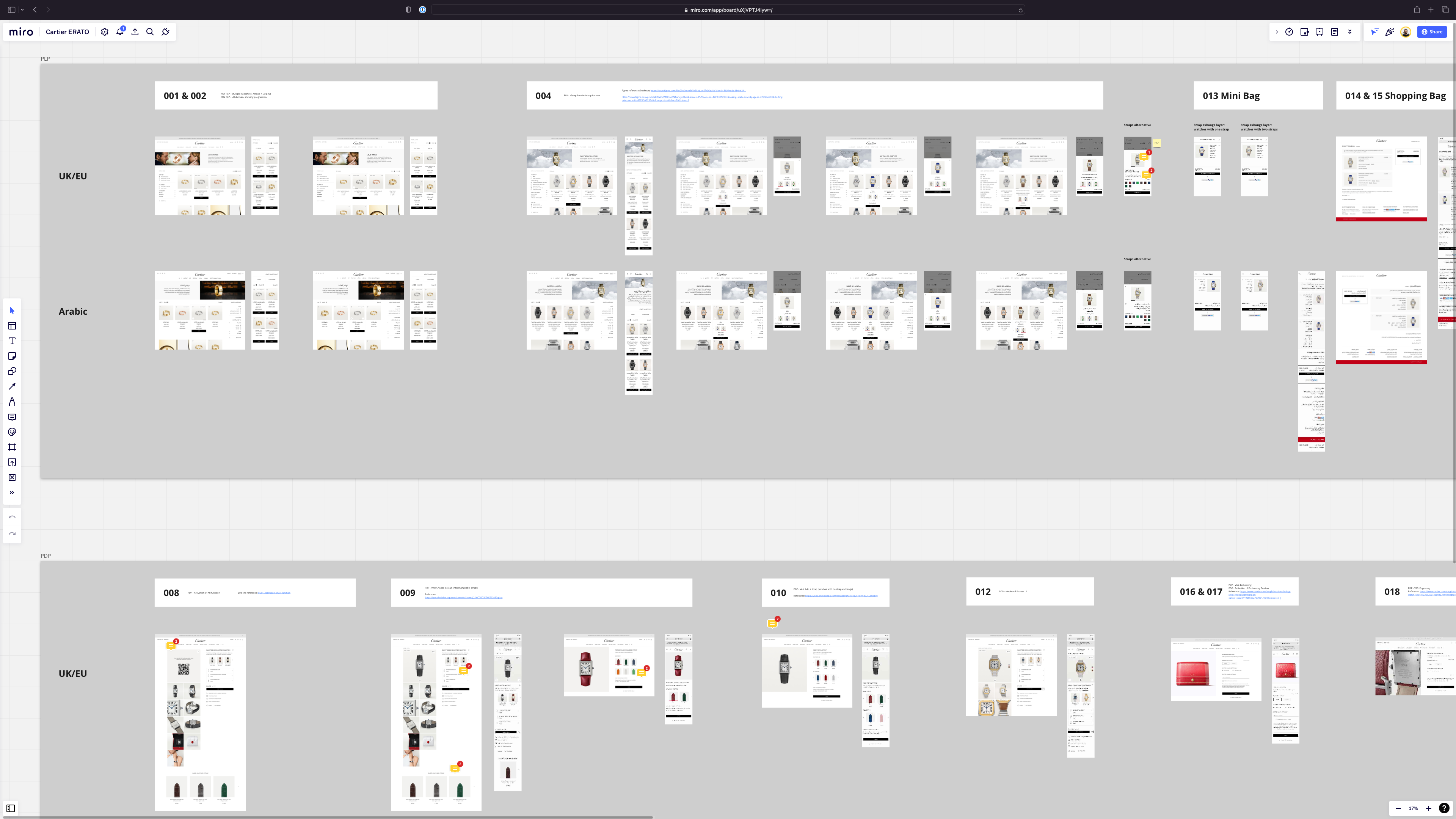Expand more apps double chevron top right
This screenshot has width=1456, height=819.
click(x=1350, y=31)
